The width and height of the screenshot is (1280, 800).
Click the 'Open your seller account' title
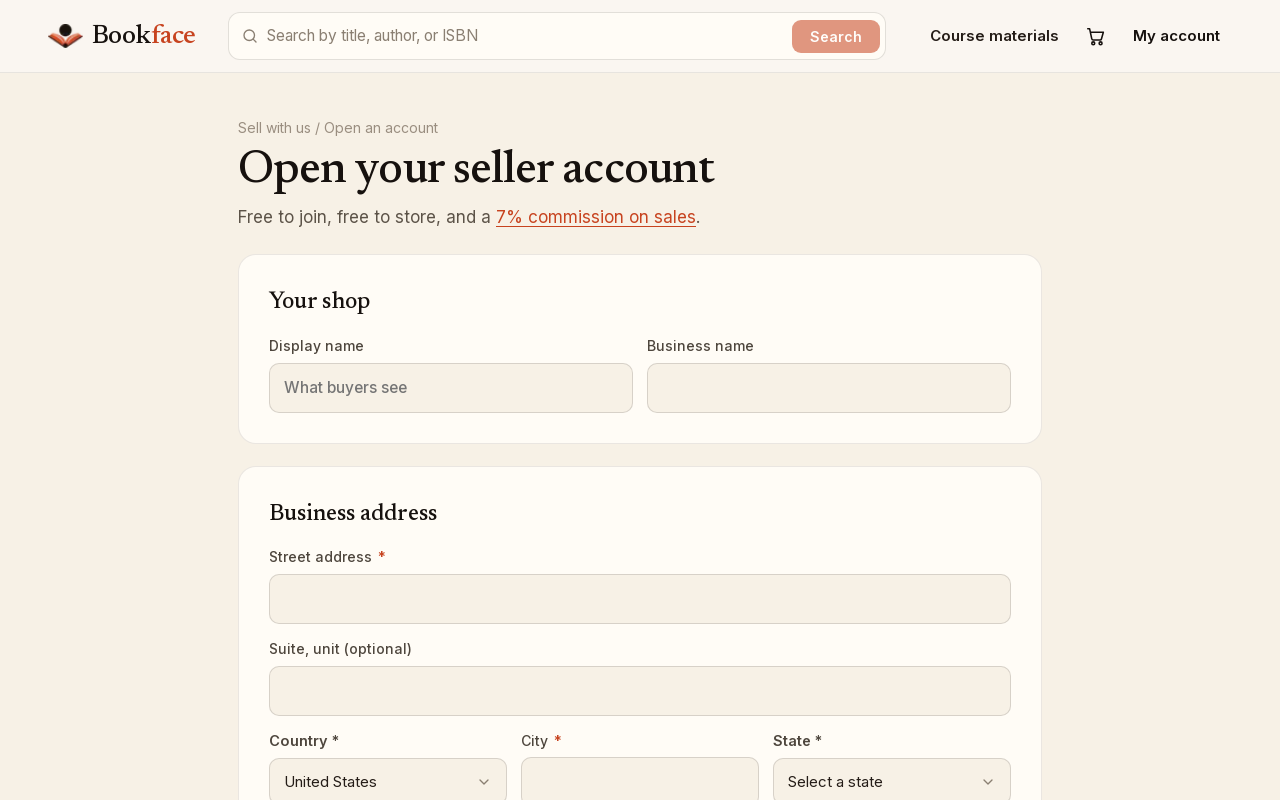pos(476,168)
